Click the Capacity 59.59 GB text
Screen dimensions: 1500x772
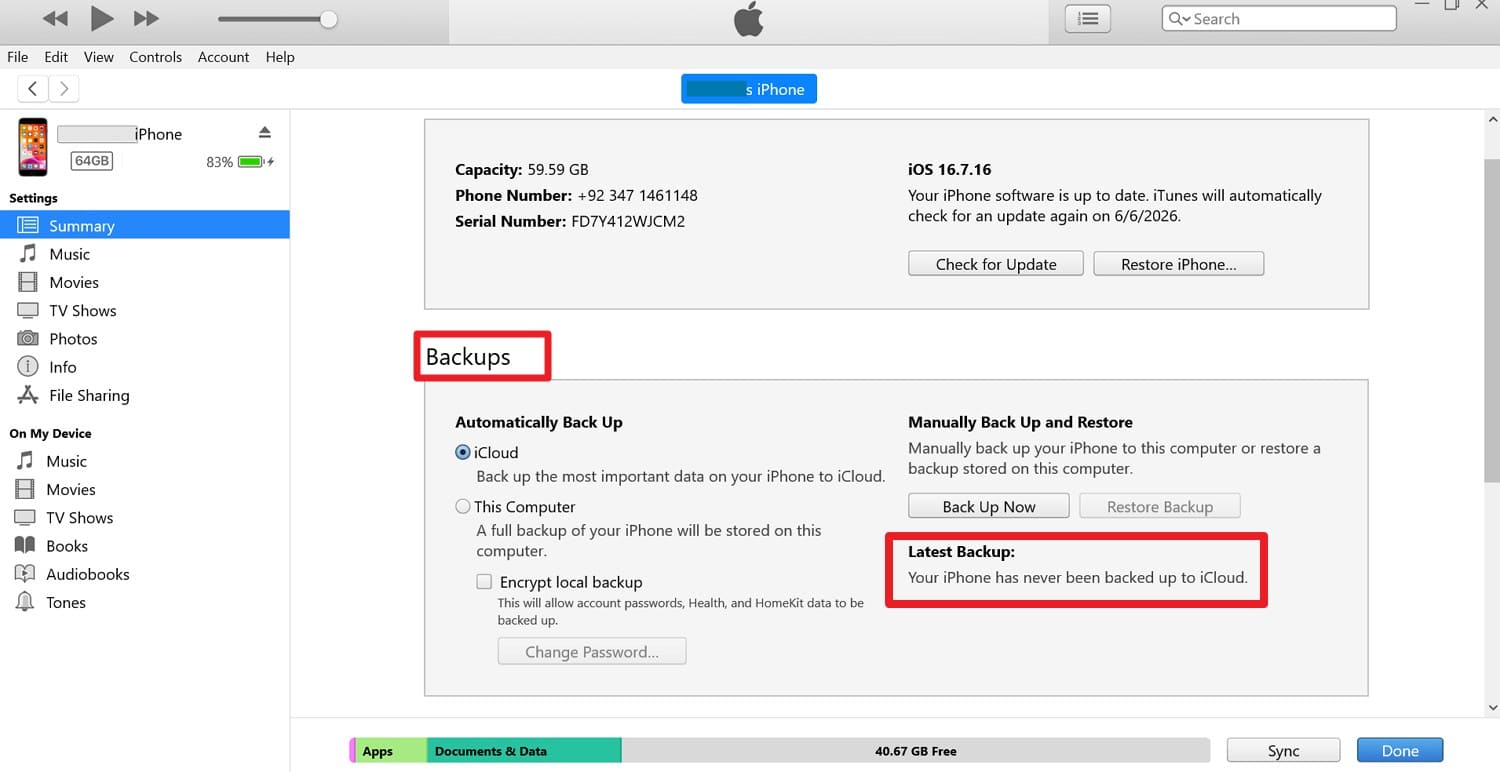pyautogui.click(x=522, y=170)
